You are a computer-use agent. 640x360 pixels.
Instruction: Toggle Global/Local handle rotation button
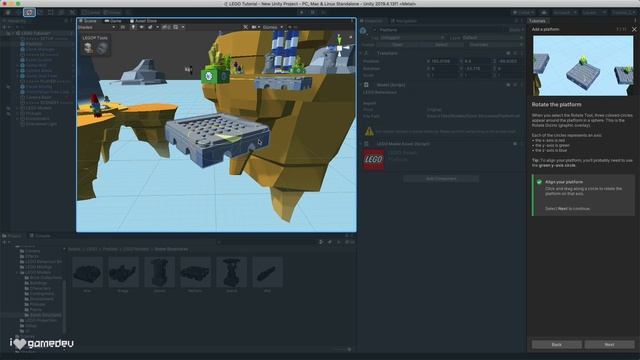tap(112, 12)
